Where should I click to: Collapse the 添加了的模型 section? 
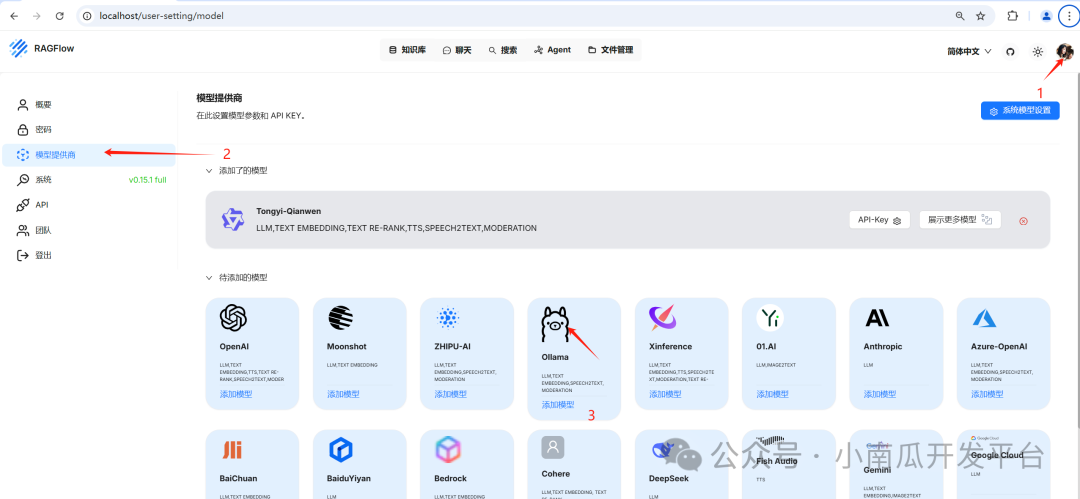(x=209, y=170)
